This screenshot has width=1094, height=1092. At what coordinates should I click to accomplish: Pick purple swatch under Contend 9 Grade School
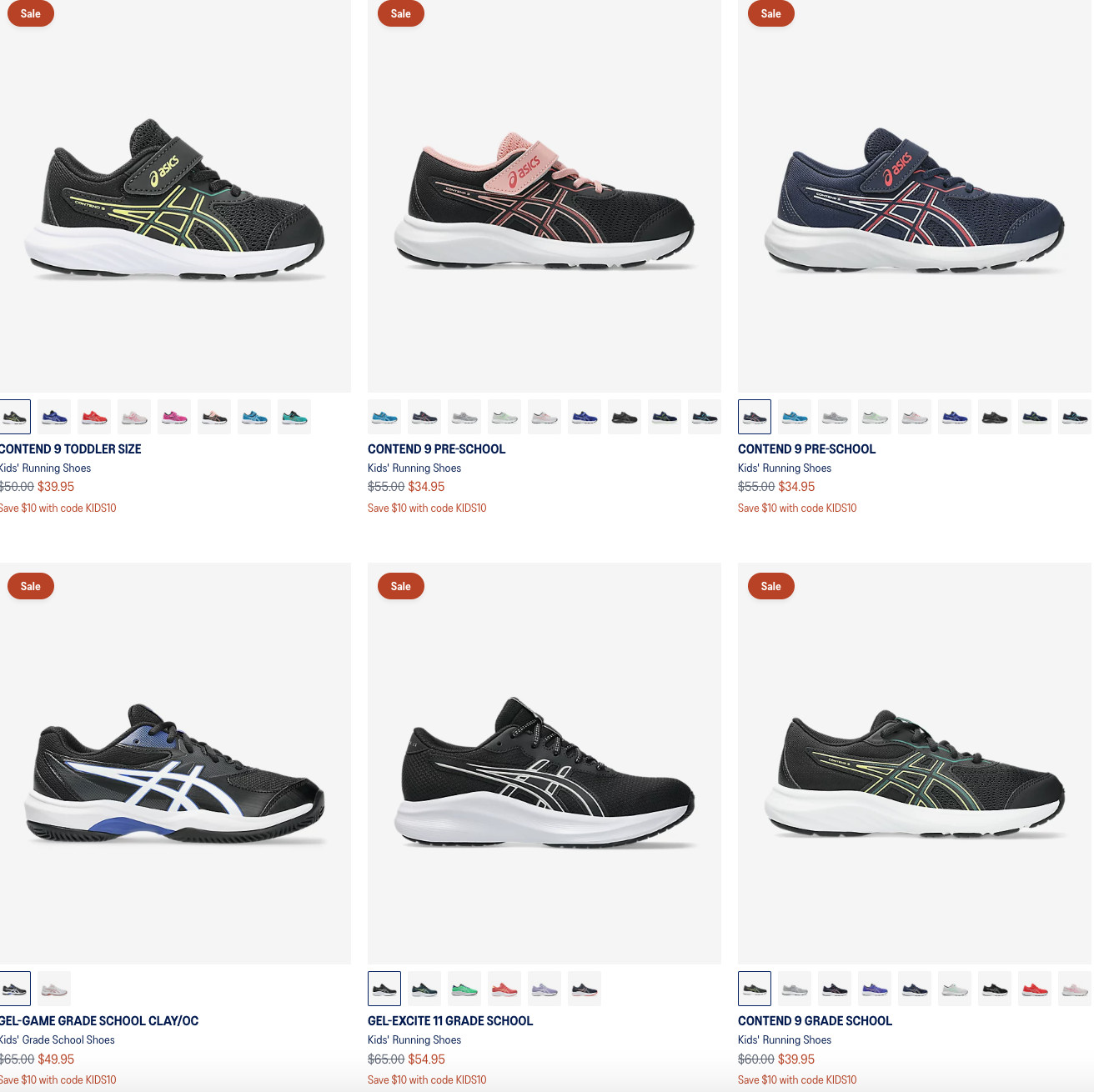pos(875,989)
